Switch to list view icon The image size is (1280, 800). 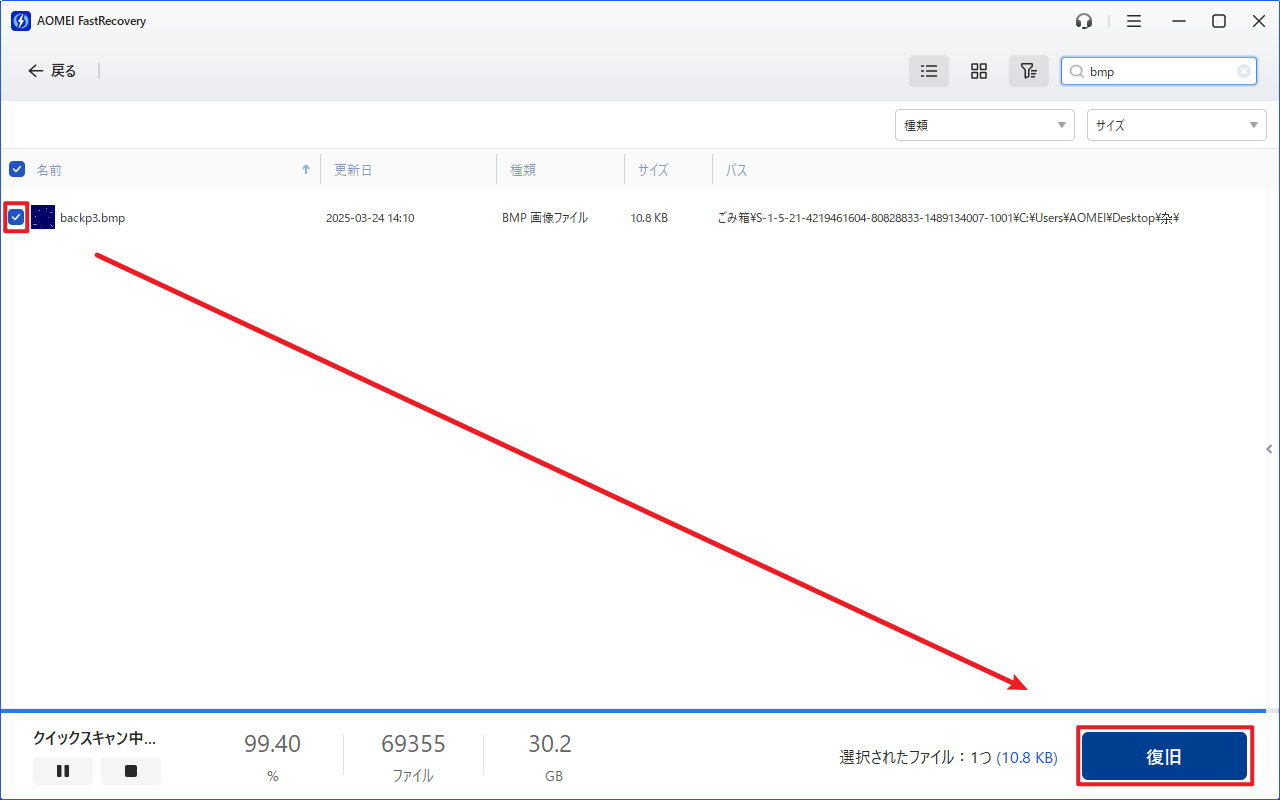click(929, 71)
